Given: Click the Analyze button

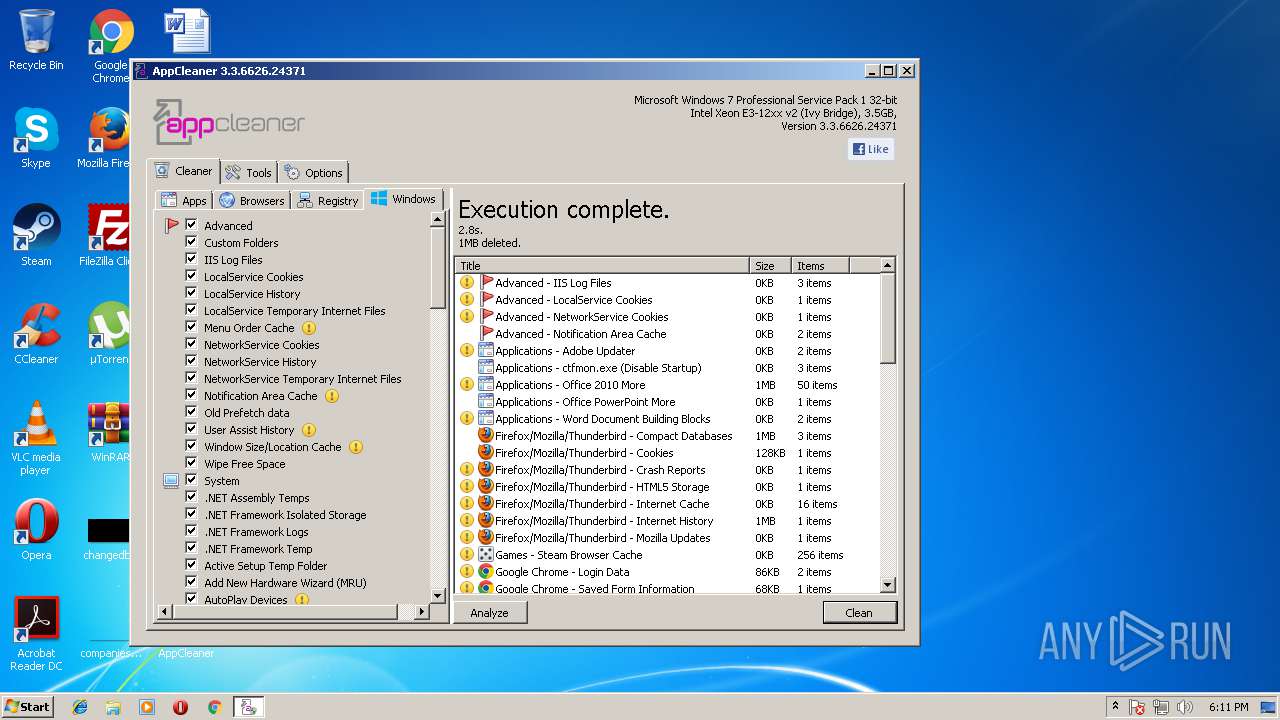Looking at the screenshot, I should click(x=489, y=613).
